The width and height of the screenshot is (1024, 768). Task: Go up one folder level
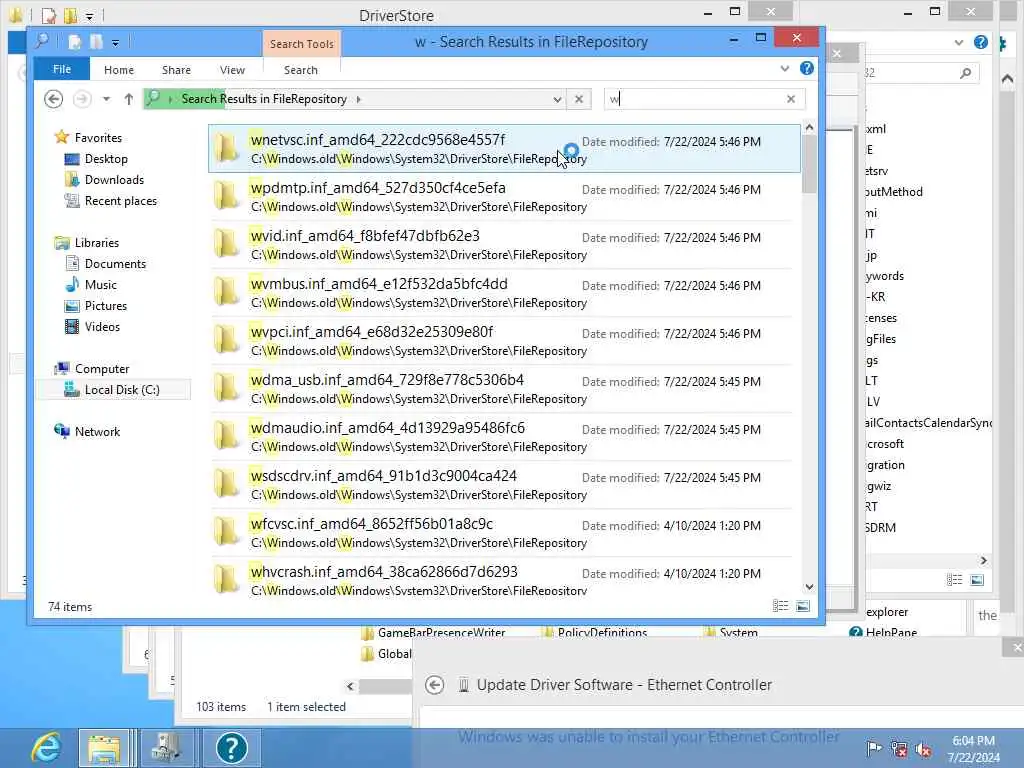tap(129, 99)
